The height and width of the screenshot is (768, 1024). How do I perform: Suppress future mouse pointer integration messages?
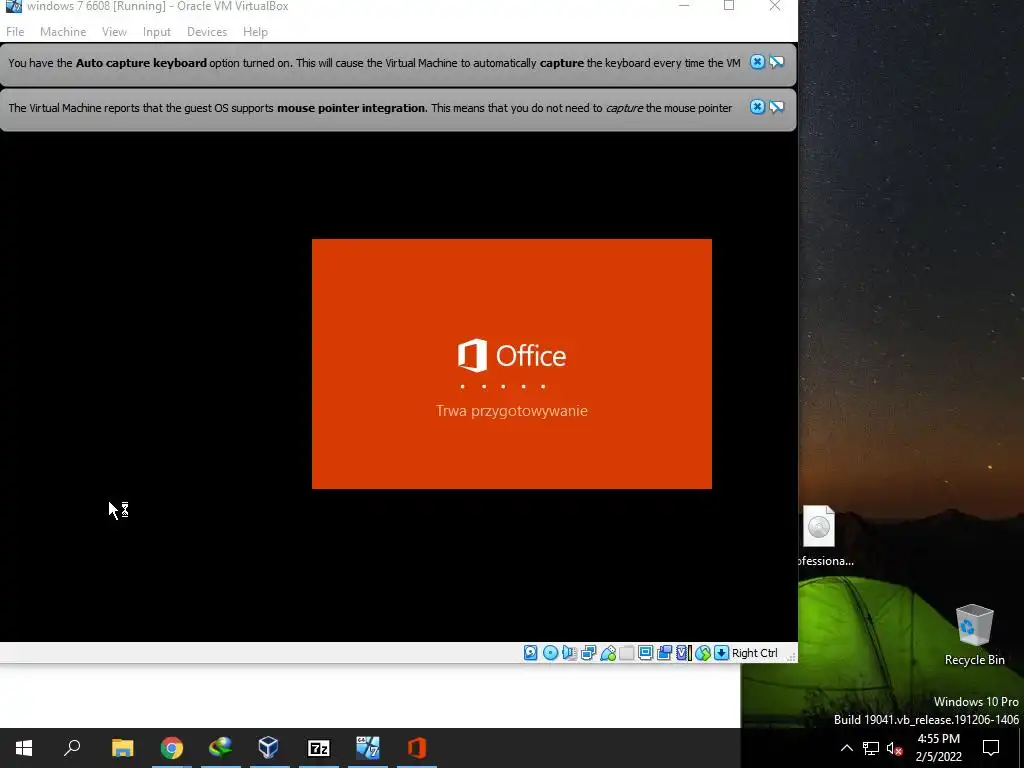[776, 107]
